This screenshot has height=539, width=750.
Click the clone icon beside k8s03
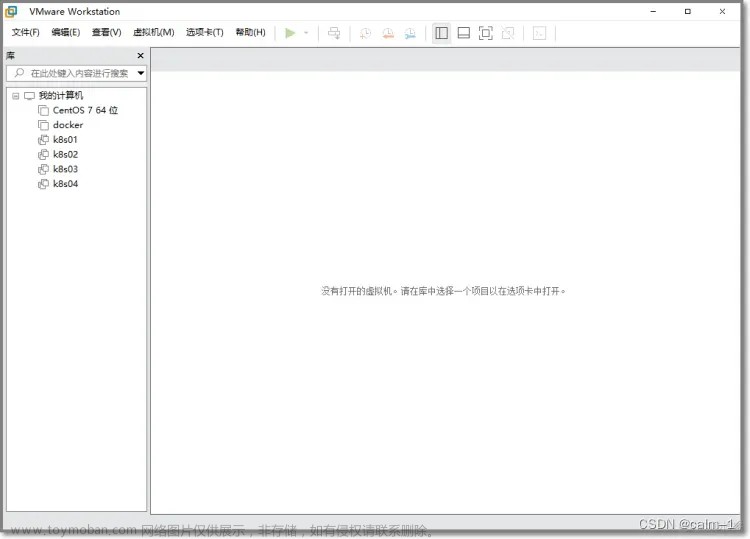43,169
